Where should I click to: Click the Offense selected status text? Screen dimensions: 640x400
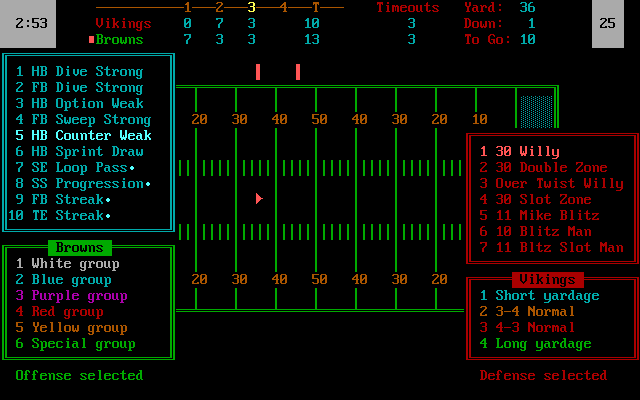80,376
